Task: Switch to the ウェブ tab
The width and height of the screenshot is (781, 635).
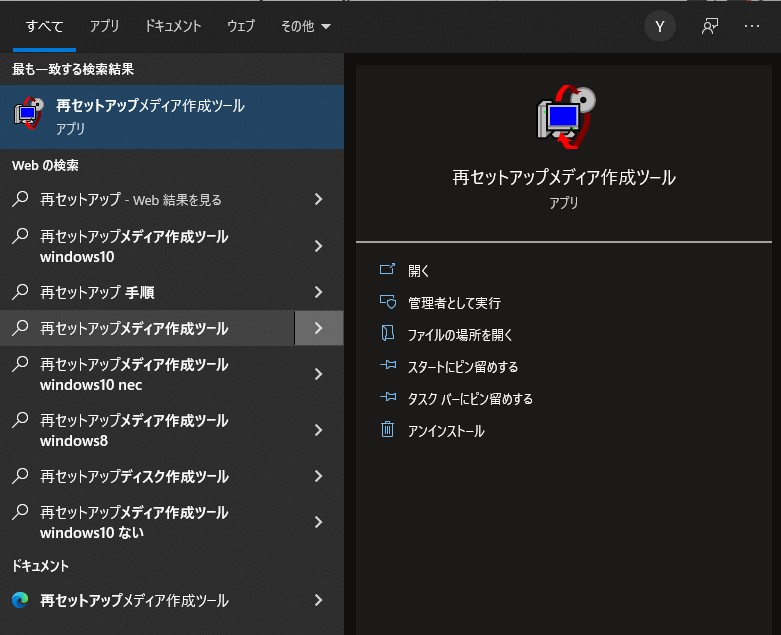Action: 241,26
